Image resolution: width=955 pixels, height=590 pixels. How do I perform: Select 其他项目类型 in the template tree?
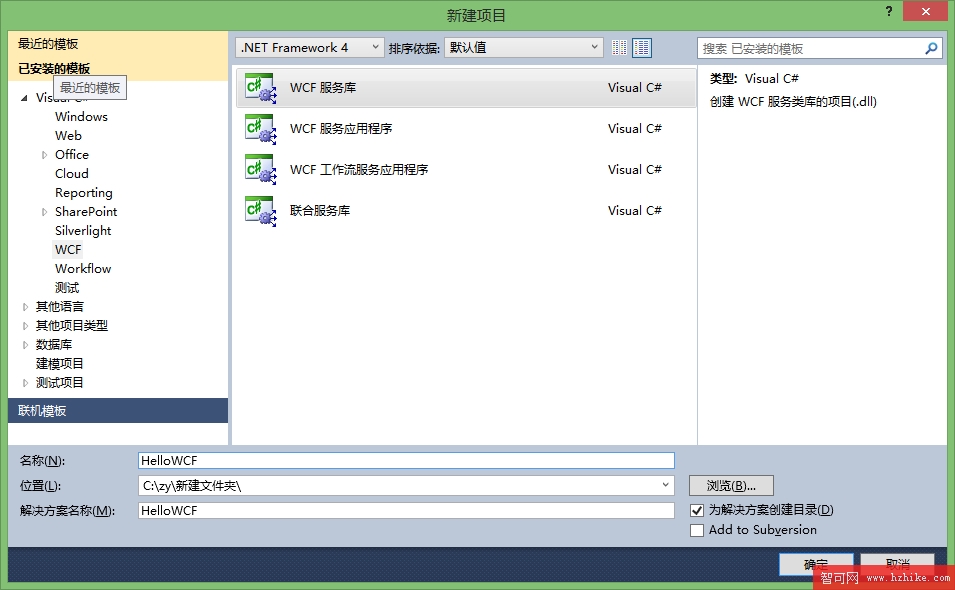tap(72, 326)
